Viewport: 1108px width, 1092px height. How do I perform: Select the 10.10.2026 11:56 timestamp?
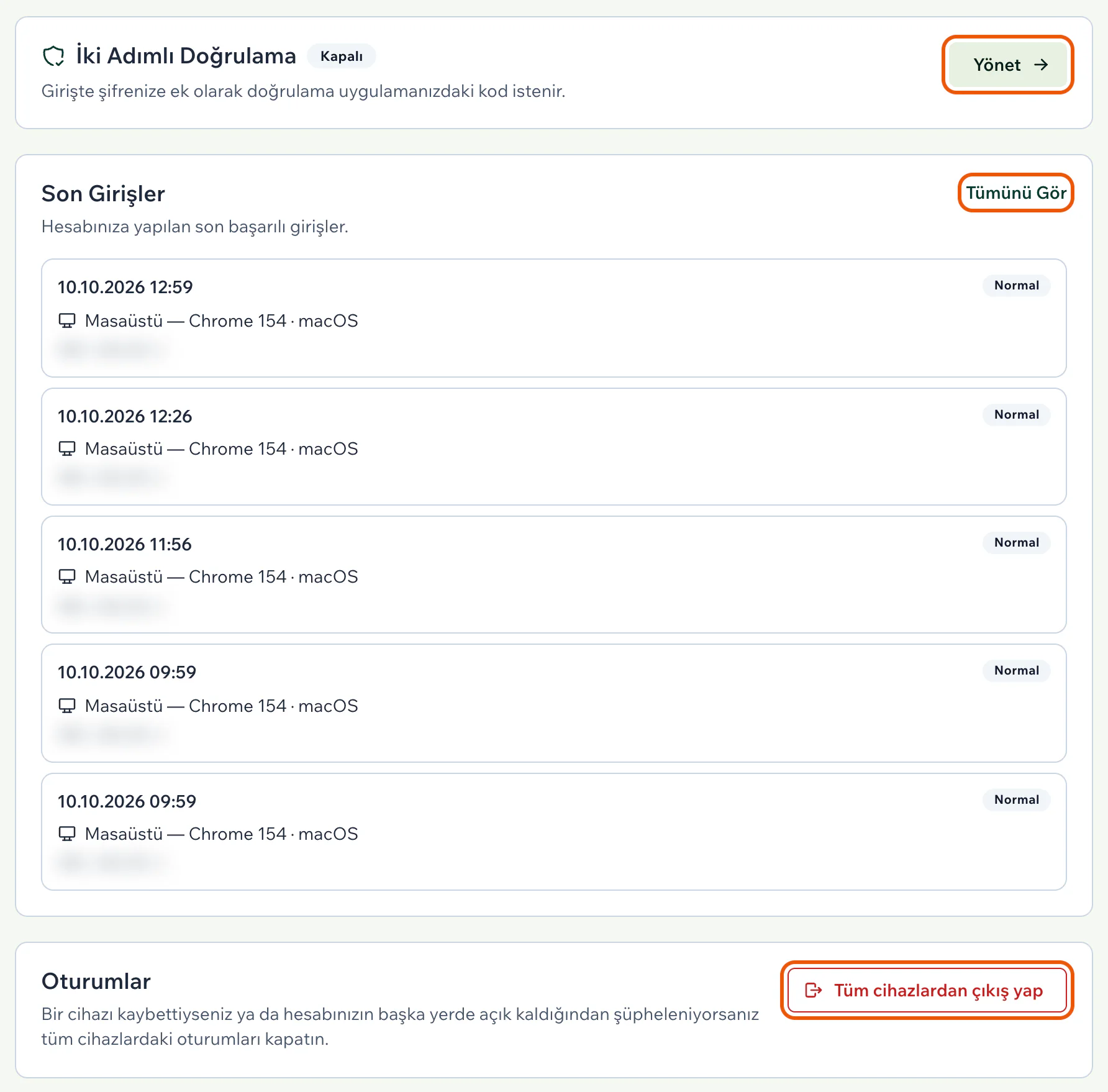(x=125, y=544)
